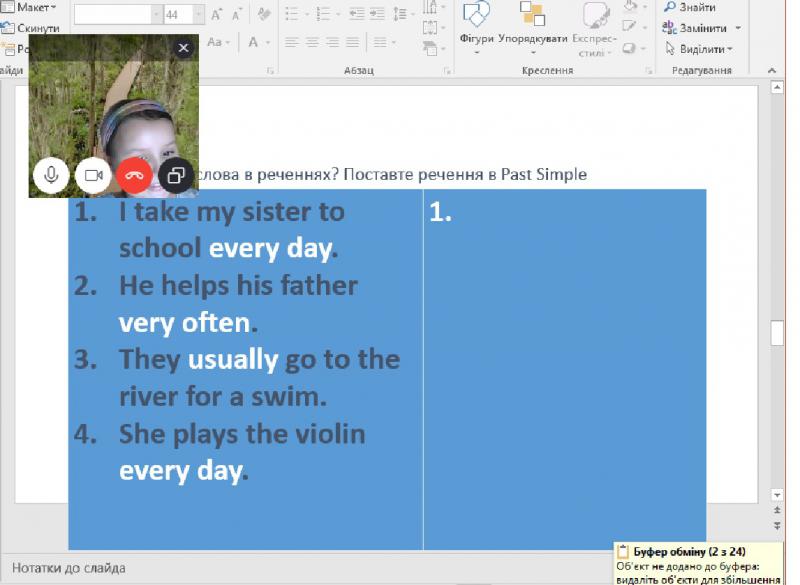Screen dimensions: 800x585
Task: Click the Нотатки до слайда notes area
Action: pyautogui.click(x=69, y=568)
